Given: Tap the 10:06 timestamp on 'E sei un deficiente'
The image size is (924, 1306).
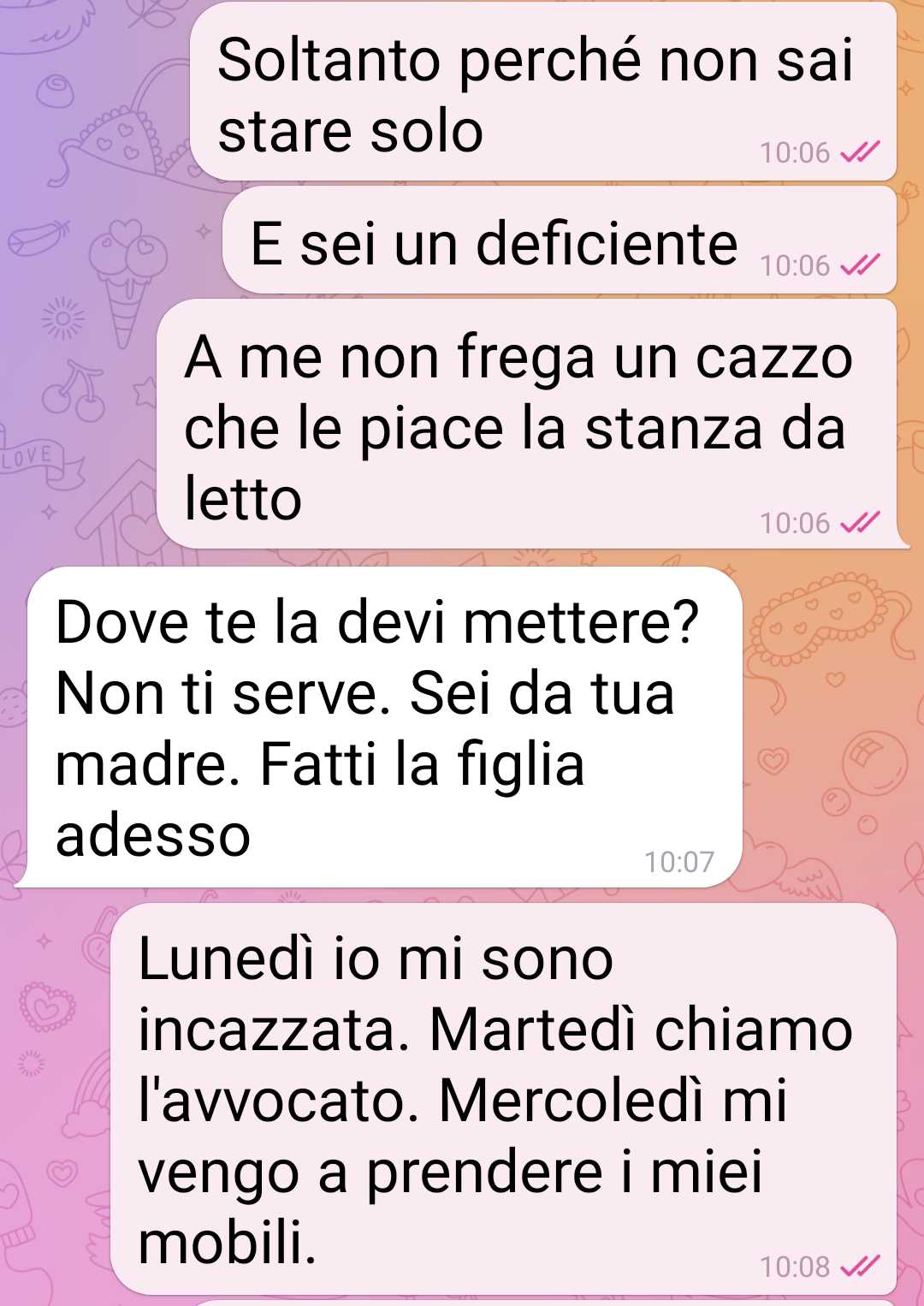Looking at the screenshot, I should pyautogui.click(x=795, y=266).
